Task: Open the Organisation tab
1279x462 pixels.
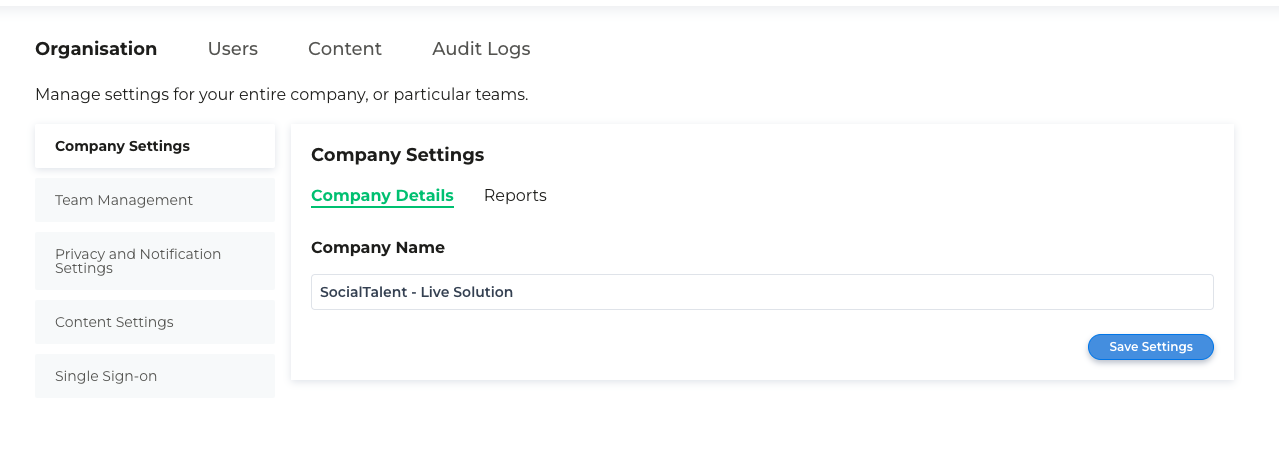Action: click(96, 49)
